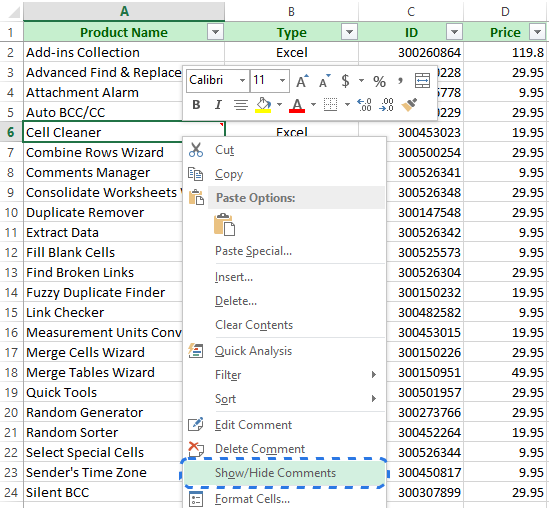This screenshot has height=508, width=549.
Task: Choose Paste Special from context menu
Action: (x=284, y=251)
